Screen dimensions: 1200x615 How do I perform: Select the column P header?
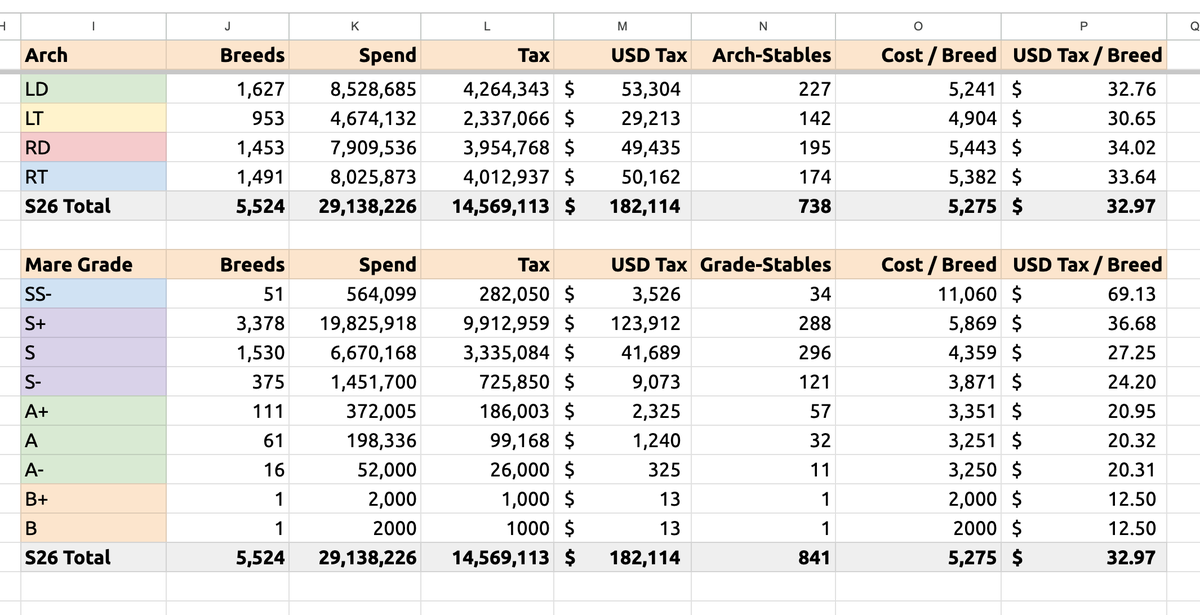(x=1085, y=25)
